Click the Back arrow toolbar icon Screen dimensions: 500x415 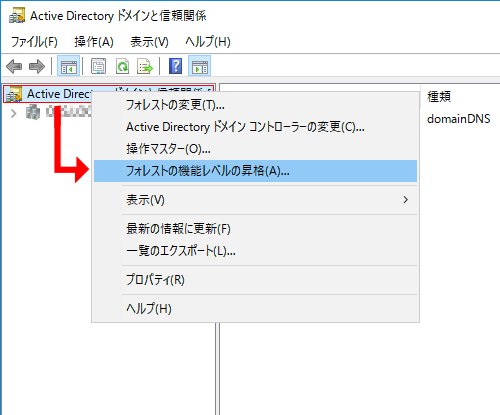[x=14, y=66]
